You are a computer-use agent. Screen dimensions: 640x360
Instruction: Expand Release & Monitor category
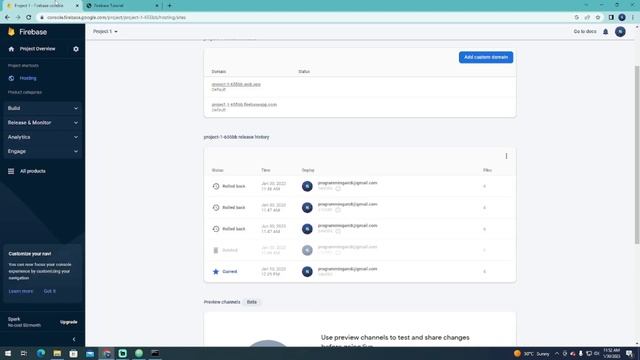tap(42, 122)
